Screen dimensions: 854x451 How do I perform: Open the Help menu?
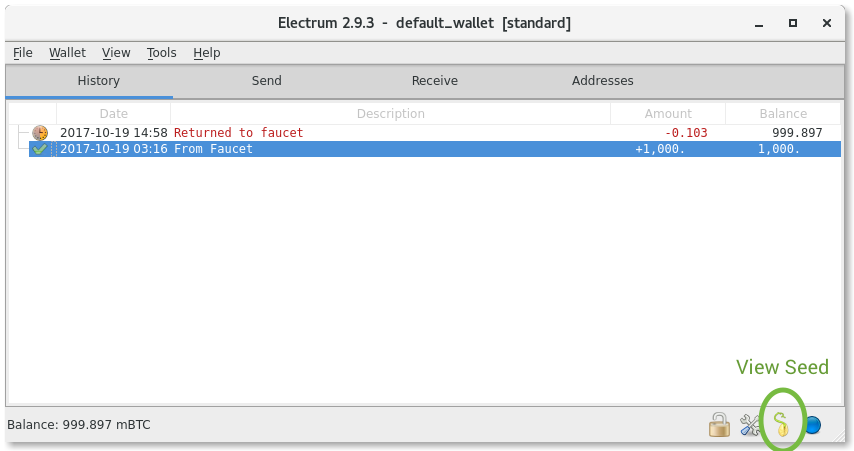pyautogui.click(x=207, y=53)
